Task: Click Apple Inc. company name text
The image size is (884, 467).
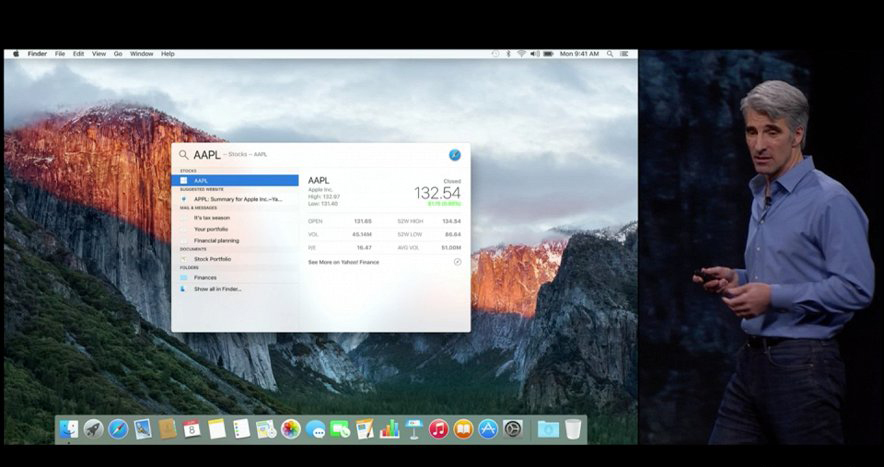Action: coord(320,190)
